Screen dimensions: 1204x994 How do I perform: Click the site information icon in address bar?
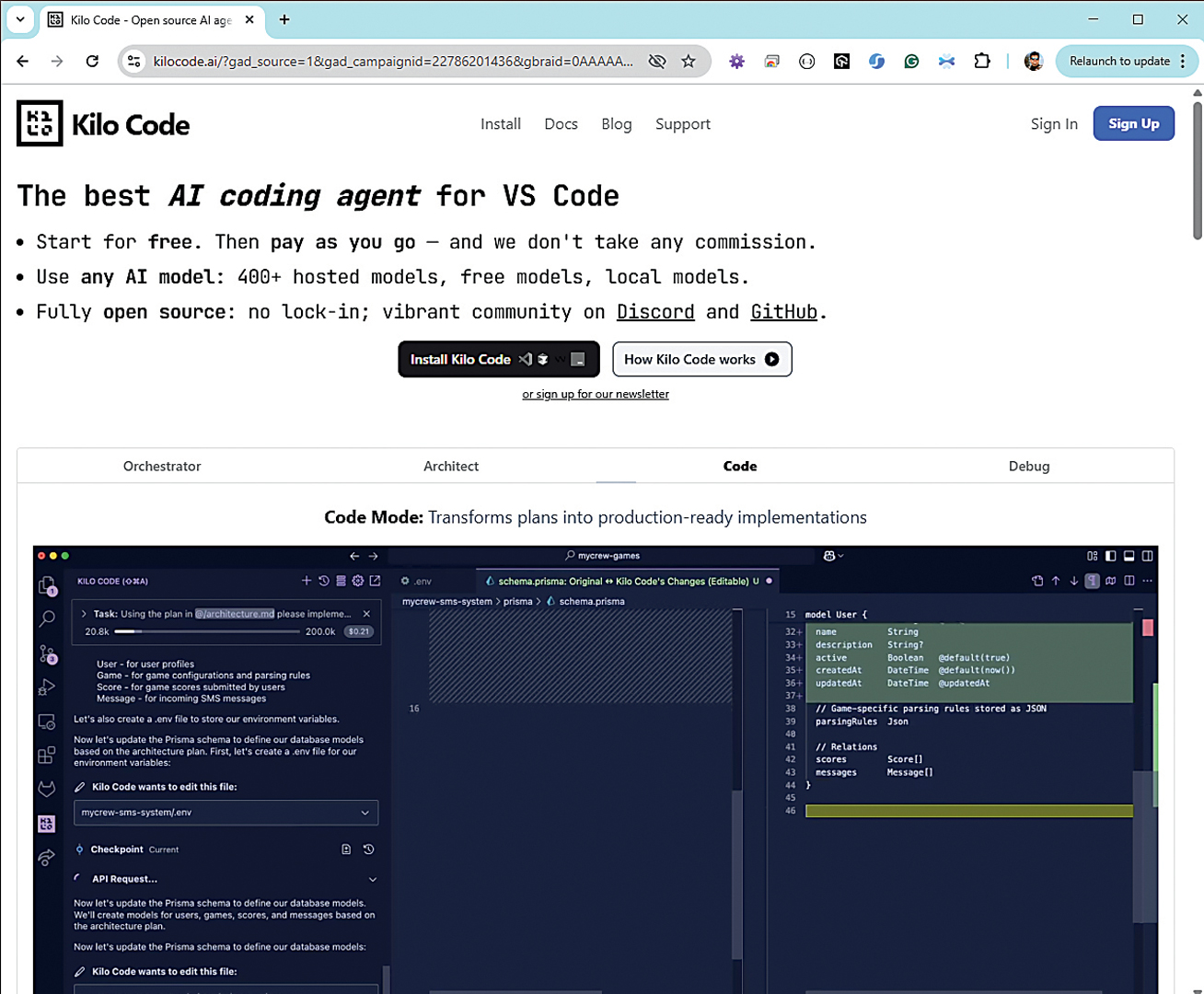(x=134, y=62)
